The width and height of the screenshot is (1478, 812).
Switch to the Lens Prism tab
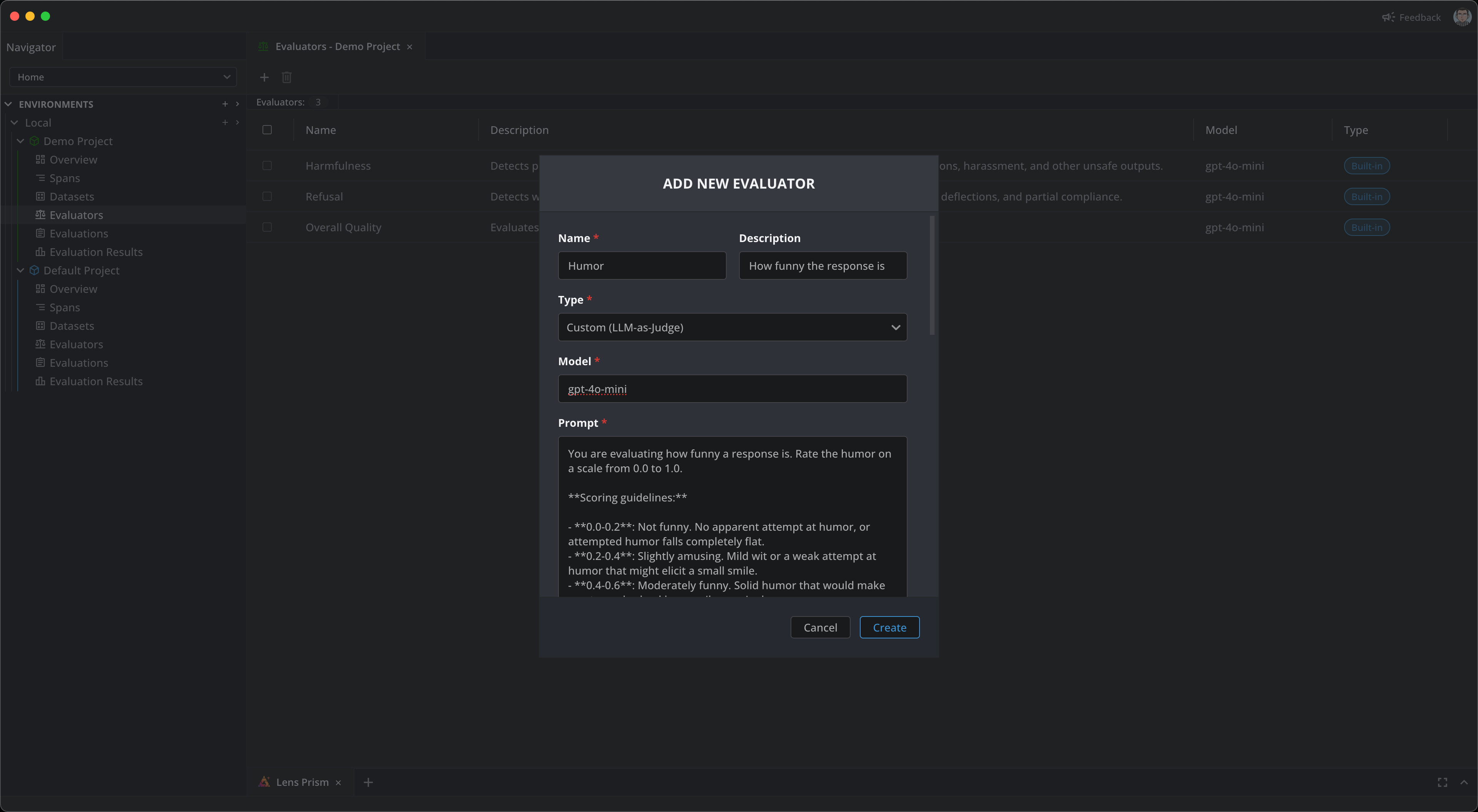[x=302, y=782]
